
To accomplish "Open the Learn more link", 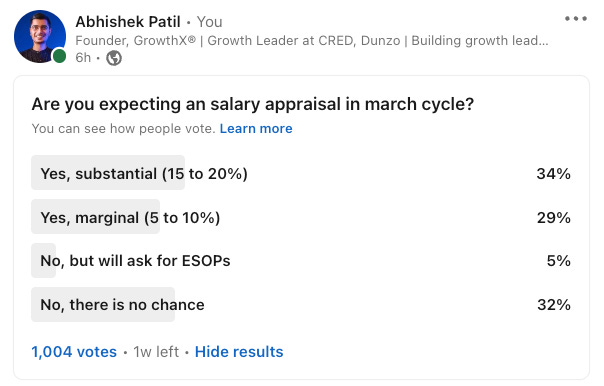I will click(256, 128).
